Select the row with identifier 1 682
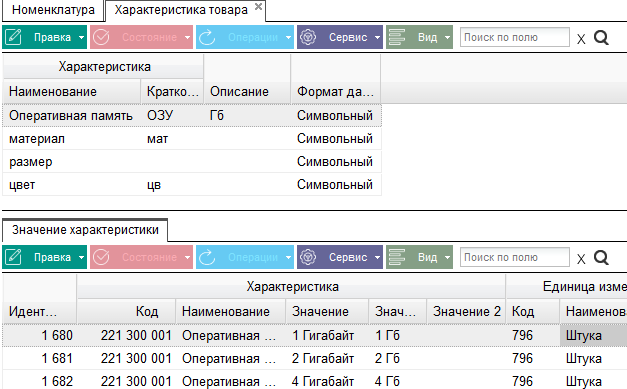The image size is (627, 389). [315, 381]
